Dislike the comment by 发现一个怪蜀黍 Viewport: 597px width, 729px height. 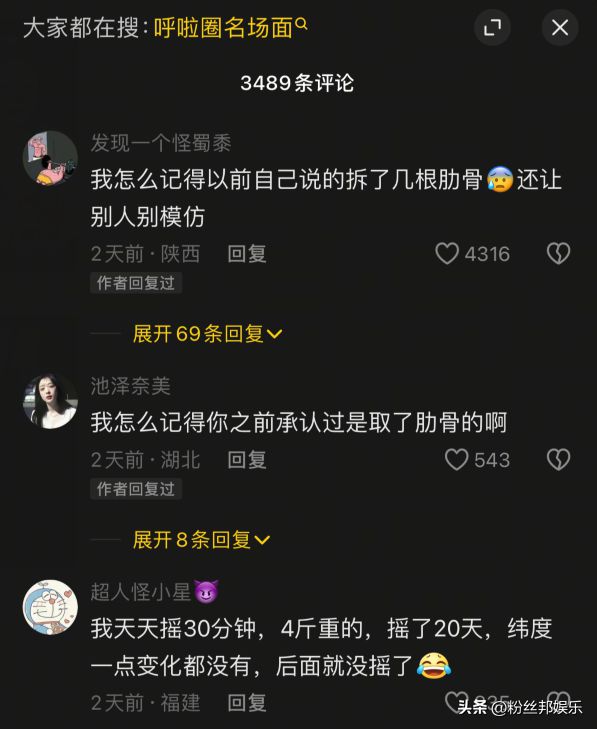[x=558, y=254]
